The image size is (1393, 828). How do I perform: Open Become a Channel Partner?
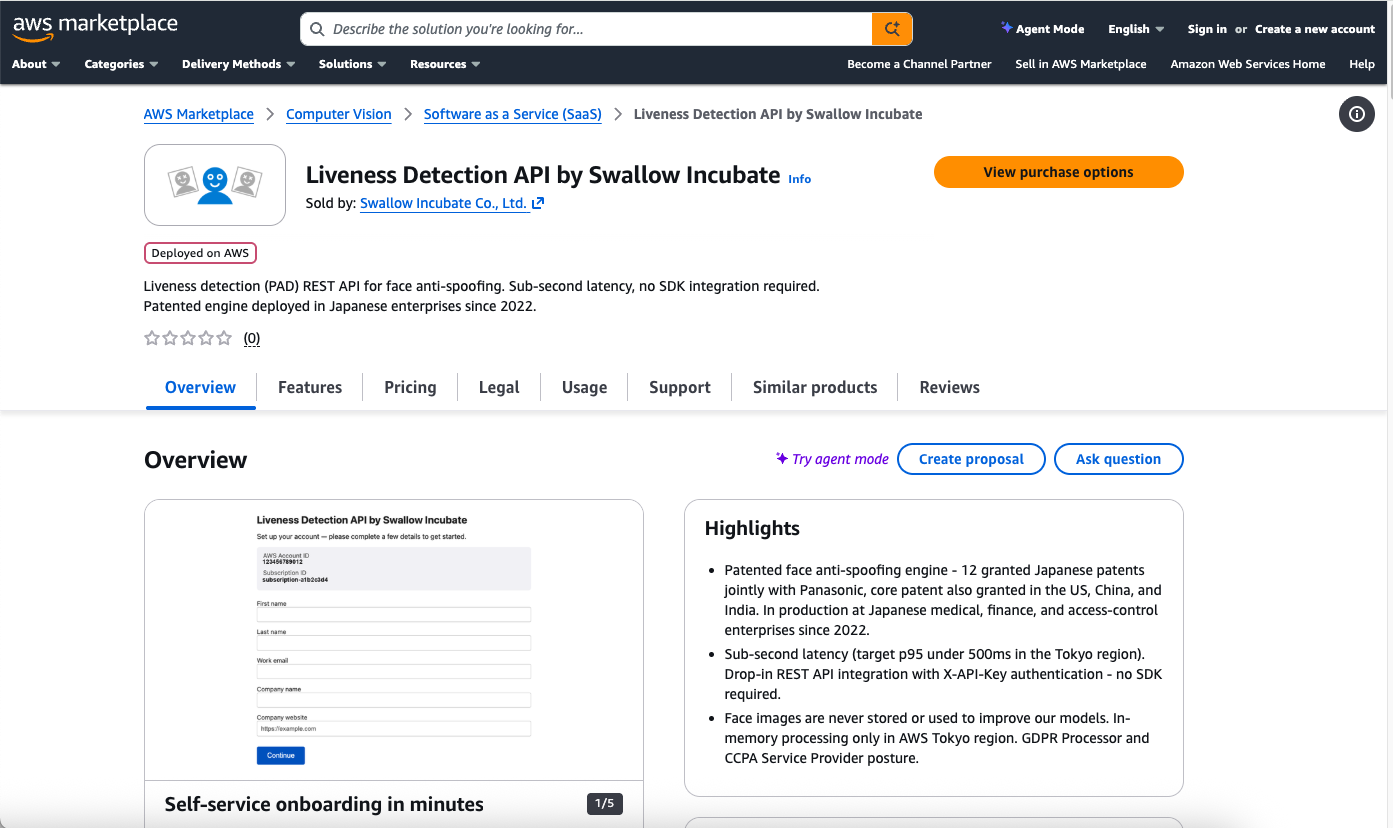pos(919,64)
